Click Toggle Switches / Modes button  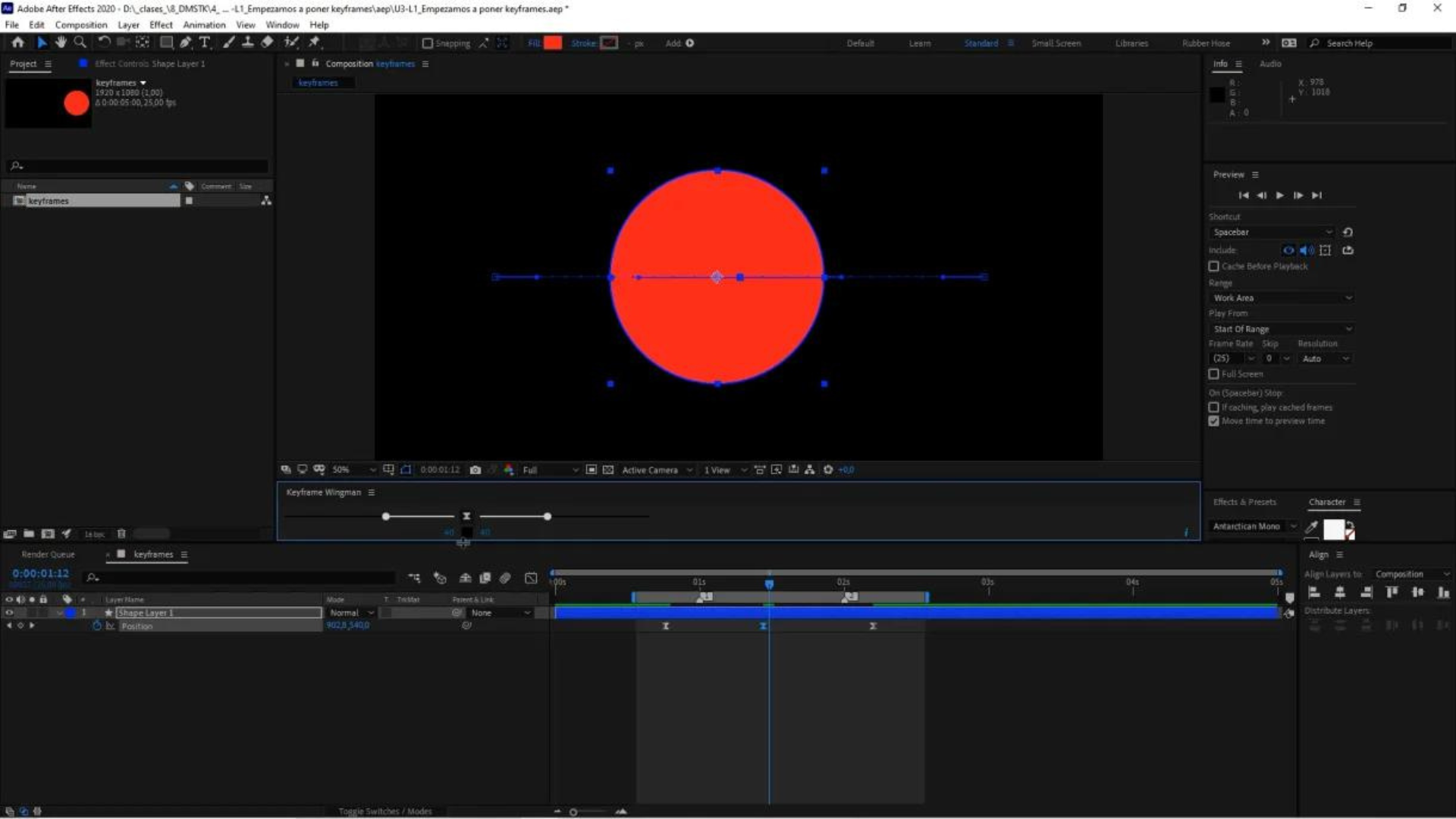[x=385, y=811]
